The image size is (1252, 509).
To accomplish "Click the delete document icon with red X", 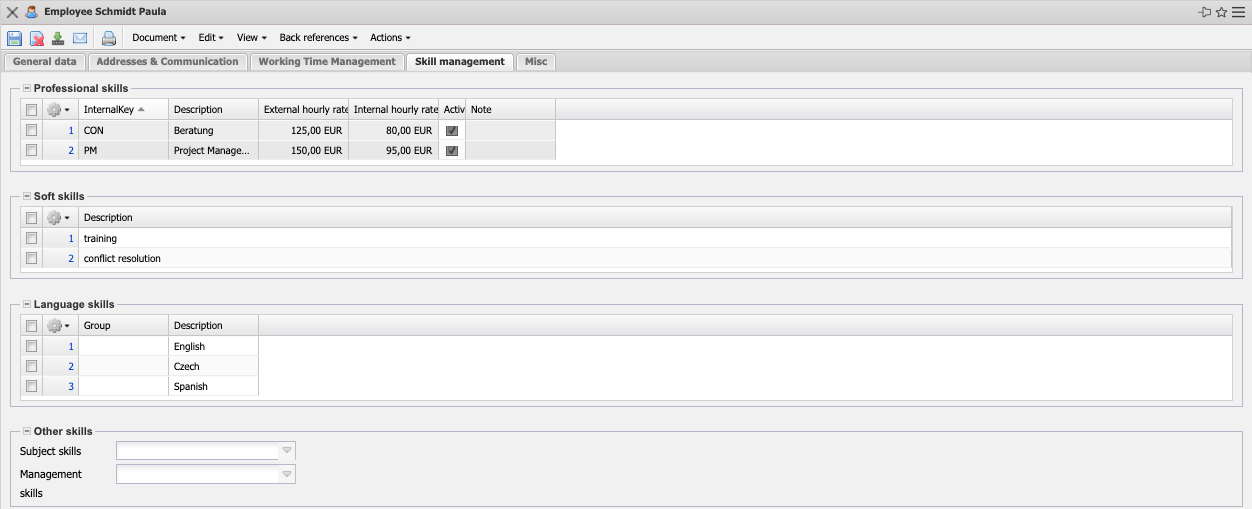I will (36, 38).
